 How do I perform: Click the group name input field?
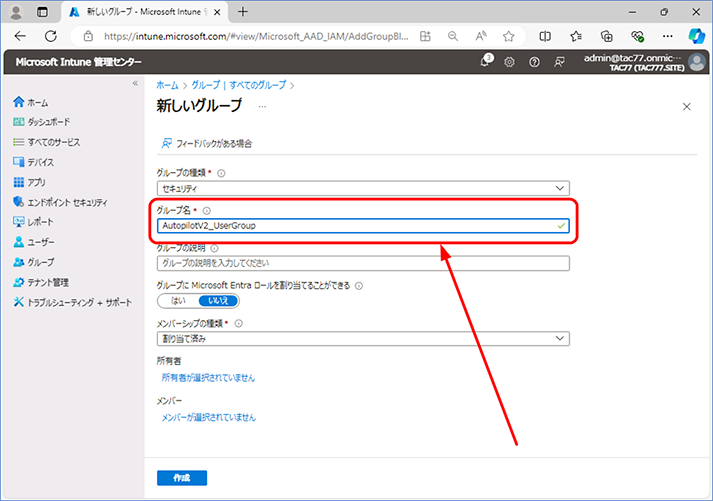363,225
